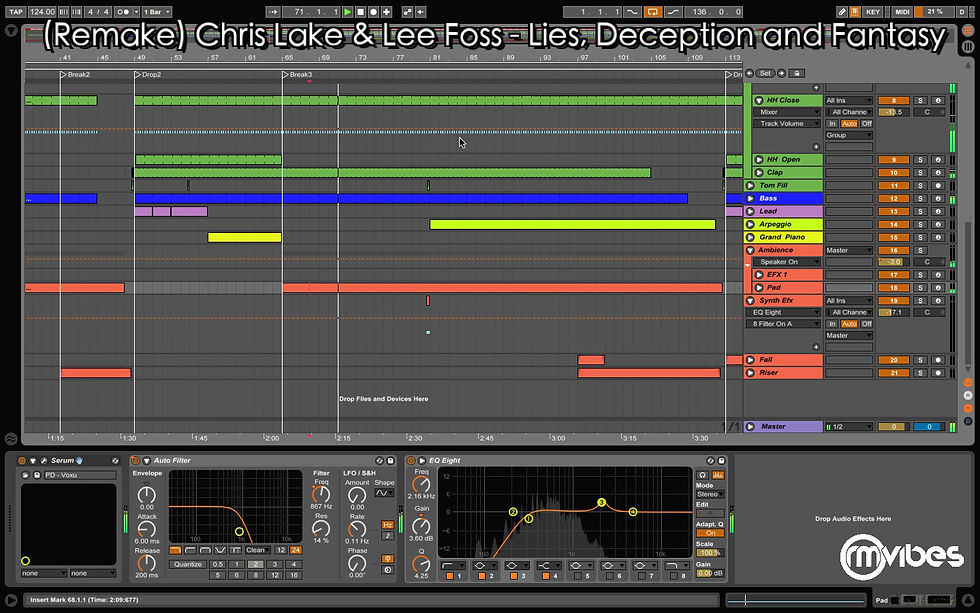Unfold the HH Open track
This screenshot has width=980, height=613.
pyautogui.click(x=759, y=159)
